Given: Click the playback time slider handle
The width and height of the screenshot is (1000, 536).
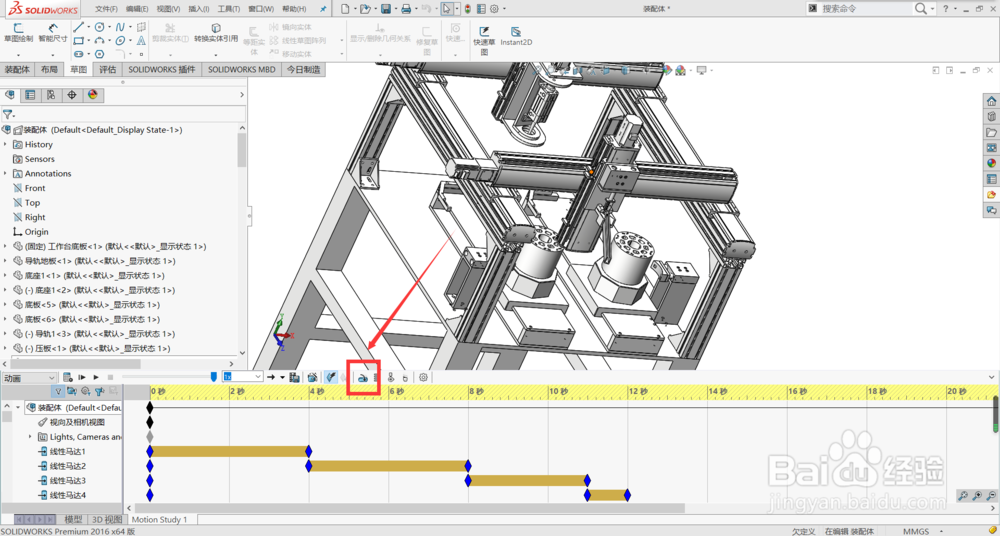Looking at the screenshot, I should pos(214,377).
